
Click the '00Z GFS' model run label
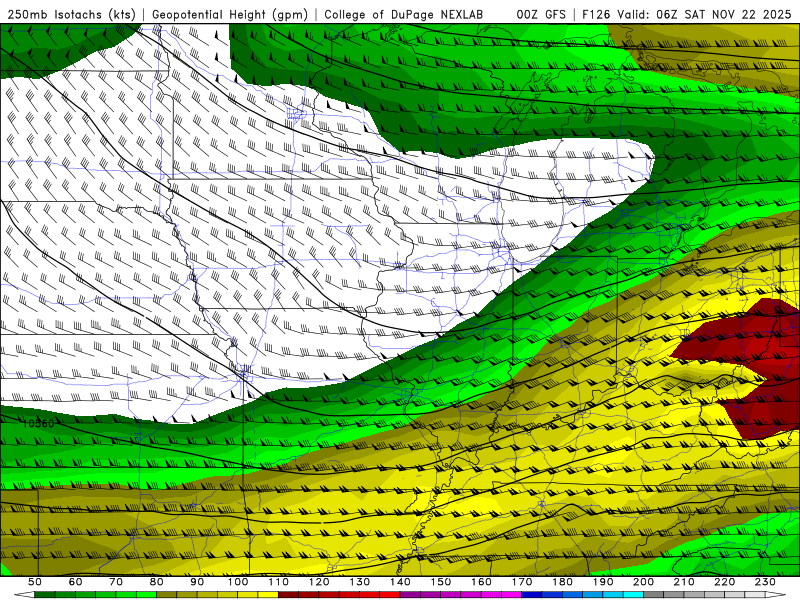tap(541, 15)
